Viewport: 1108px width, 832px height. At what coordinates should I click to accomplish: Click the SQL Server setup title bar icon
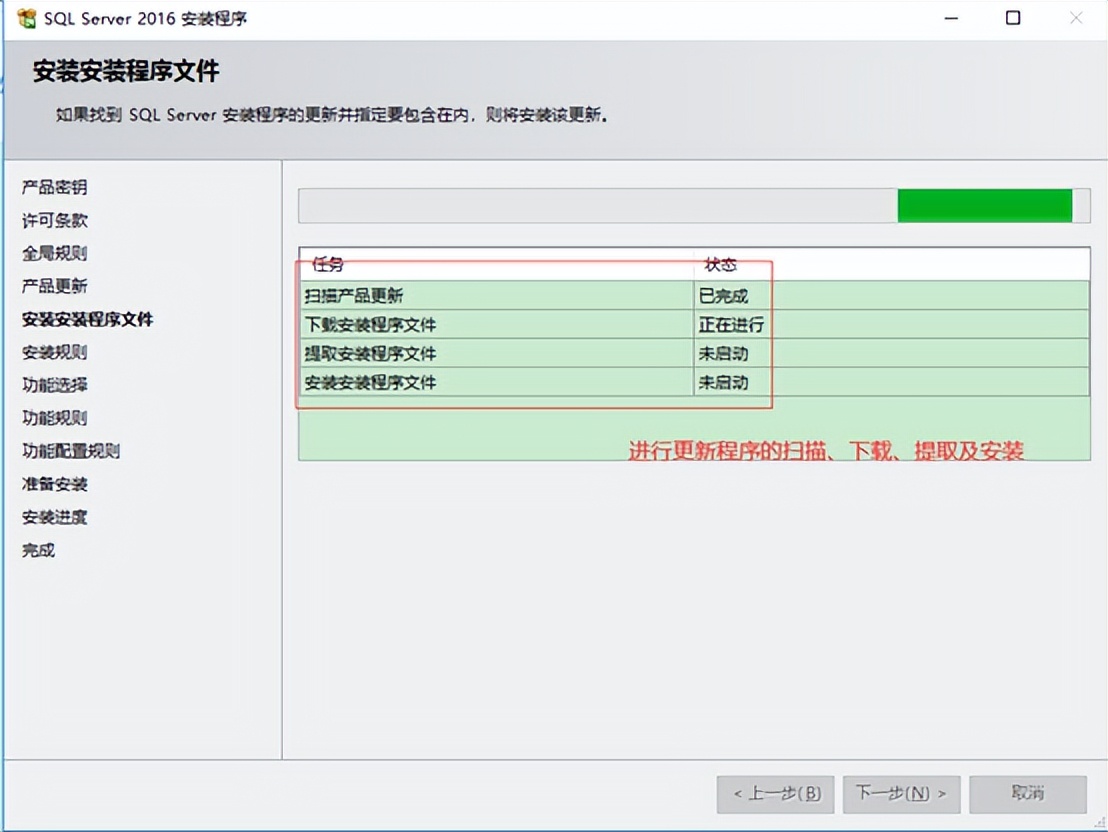(x=27, y=18)
